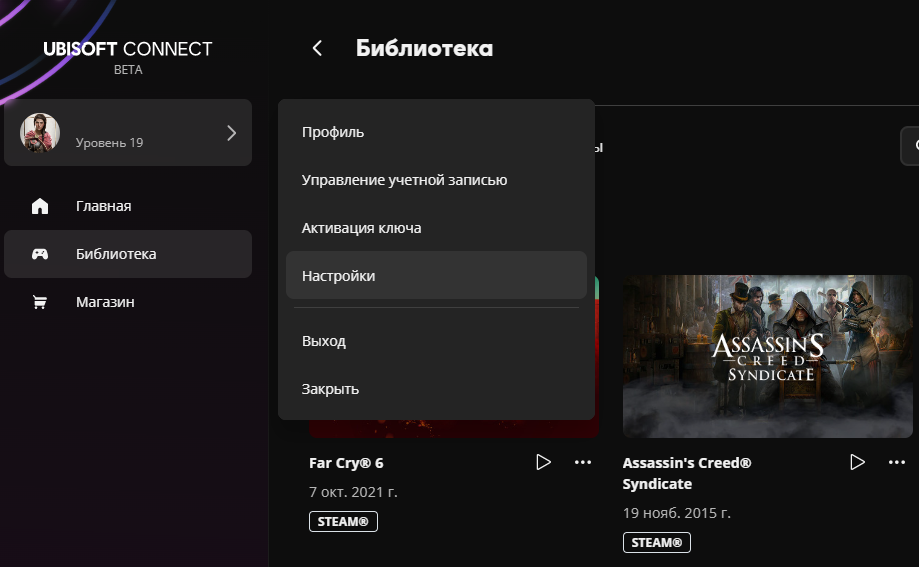The height and width of the screenshot is (567, 919).
Task: Choose Управление учетной записью menu entry
Action: pyautogui.click(x=404, y=180)
